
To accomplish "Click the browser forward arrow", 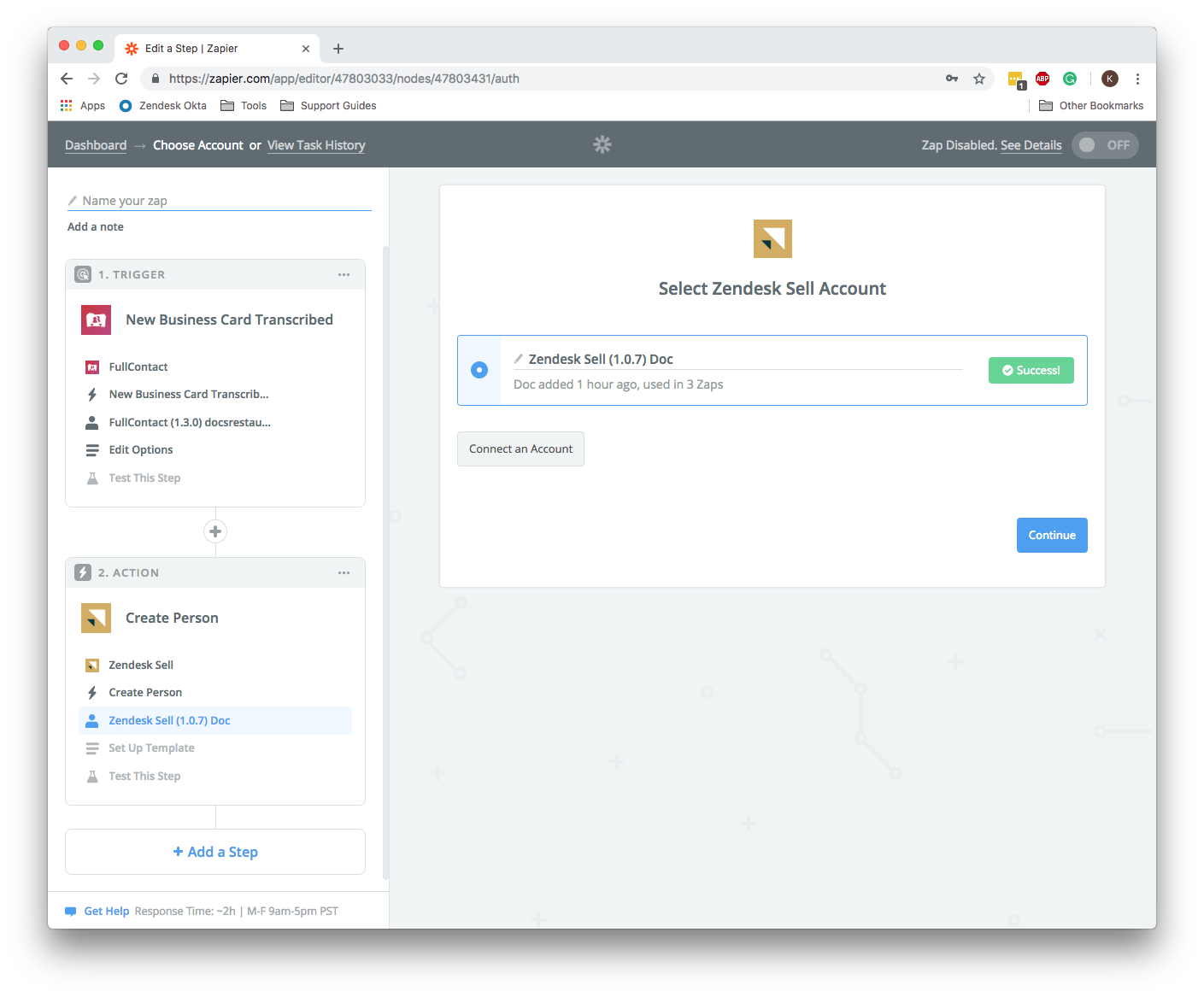I will 94,79.
